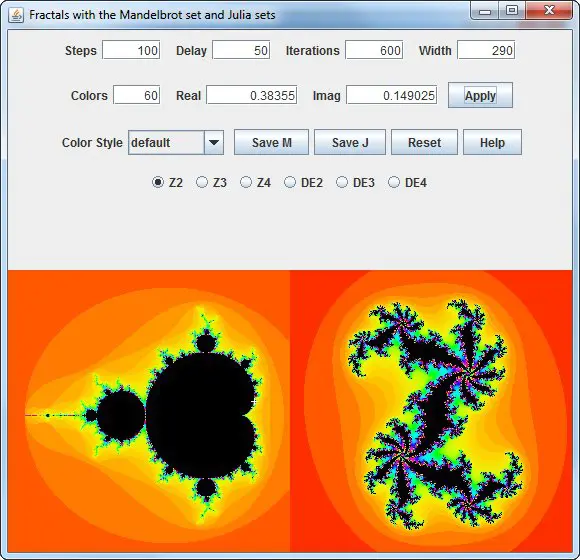580x560 pixels.
Task: Click the Colors count field
Action: point(137,95)
